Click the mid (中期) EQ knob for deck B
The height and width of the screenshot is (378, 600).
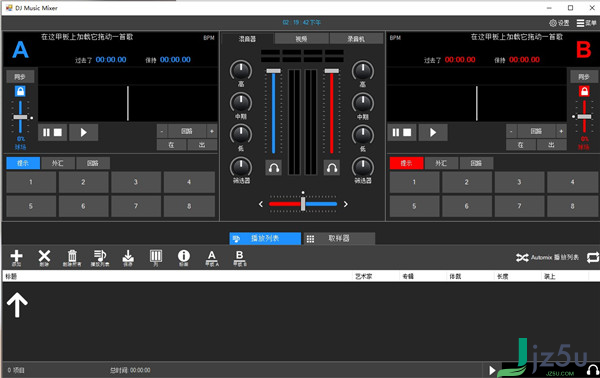363,103
